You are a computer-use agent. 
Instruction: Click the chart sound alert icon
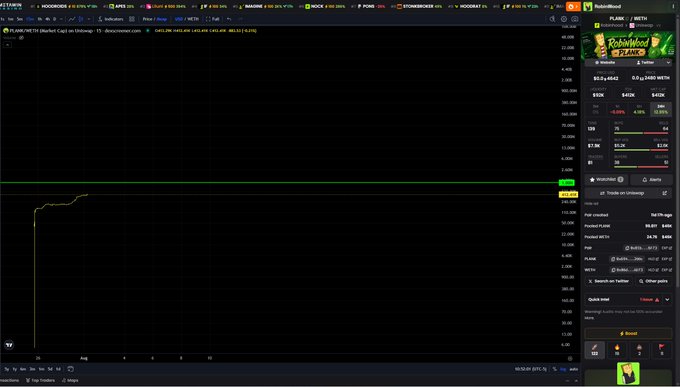pyautogui.click(x=552, y=19)
